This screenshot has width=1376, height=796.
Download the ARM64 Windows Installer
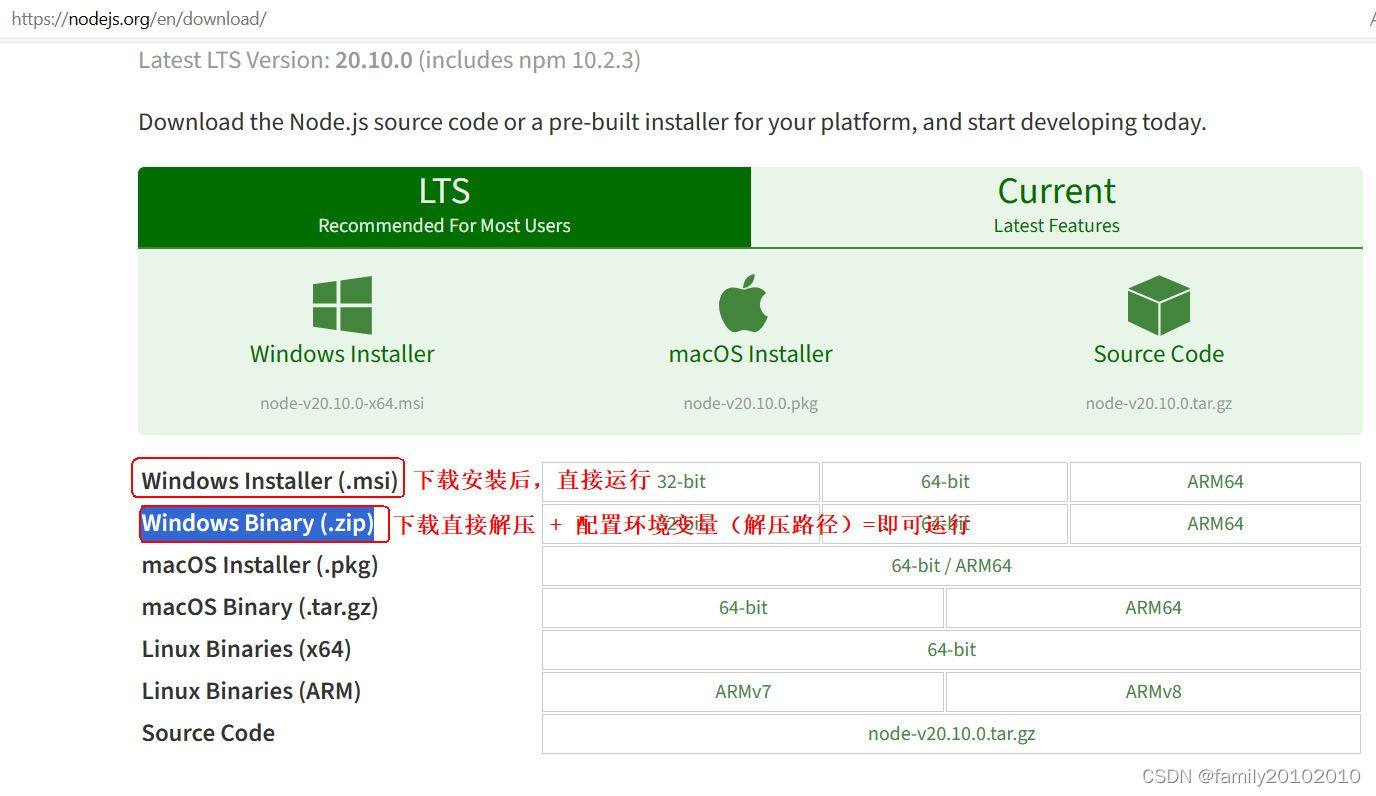point(1215,481)
